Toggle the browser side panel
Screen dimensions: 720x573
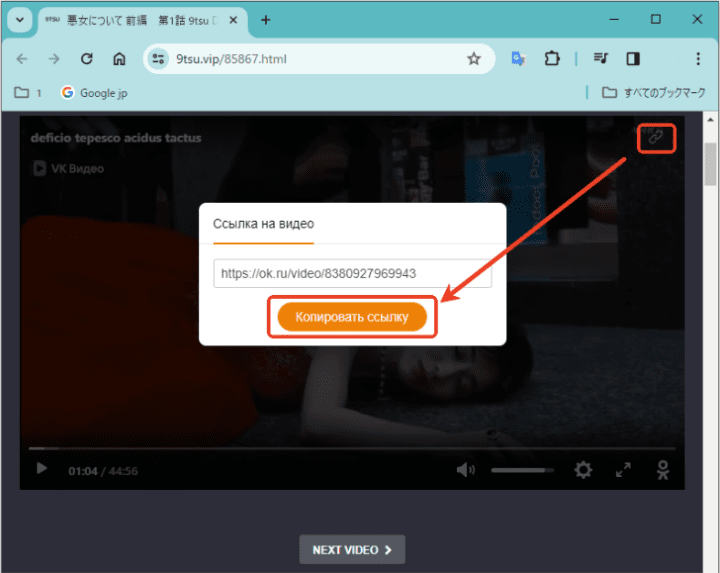point(633,59)
